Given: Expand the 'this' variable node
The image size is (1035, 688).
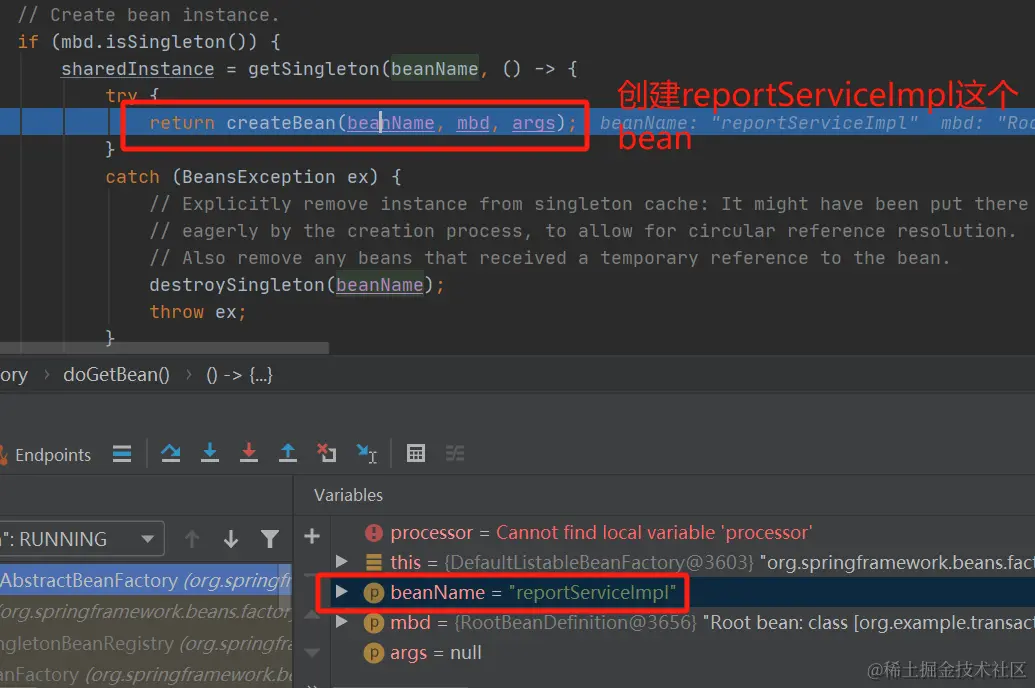Looking at the screenshot, I should 341,561.
